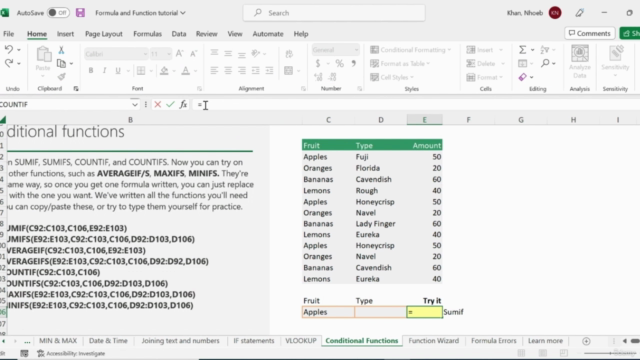640x360 pixels.
Task: Click the Search box
Action: tap(334, 13)
